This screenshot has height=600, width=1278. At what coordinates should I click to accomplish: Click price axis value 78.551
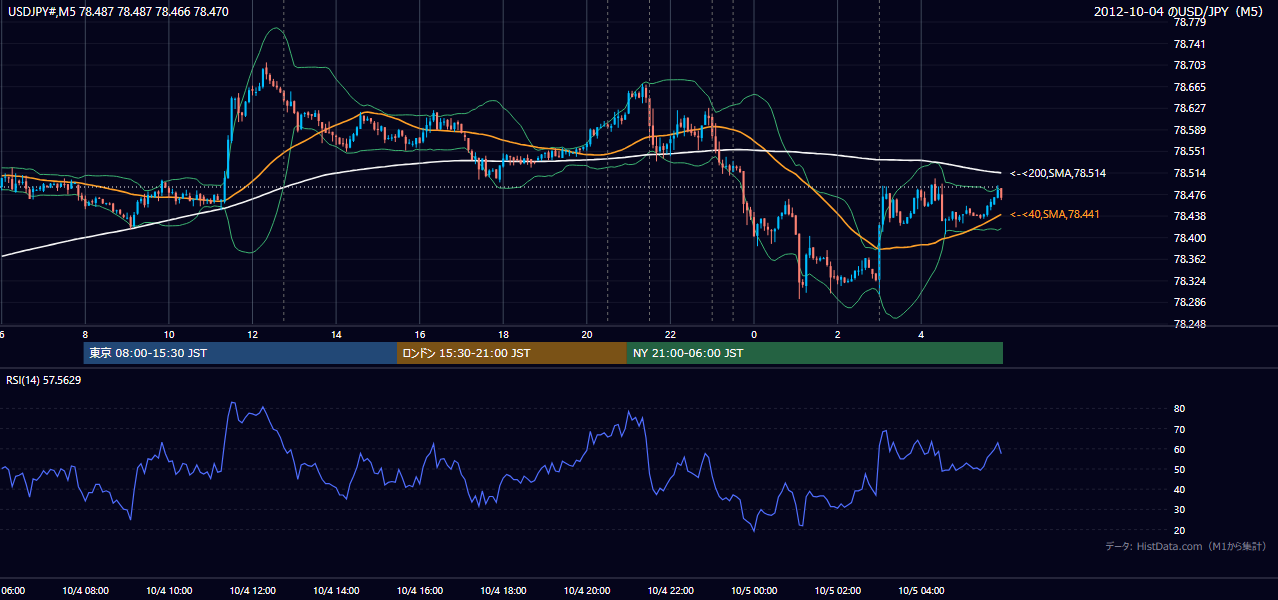(x=1190, y=152)
